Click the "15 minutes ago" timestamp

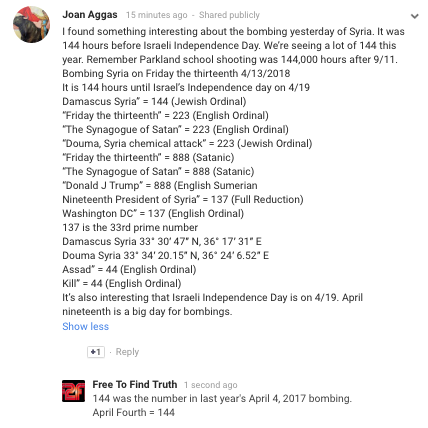point(157,15)
